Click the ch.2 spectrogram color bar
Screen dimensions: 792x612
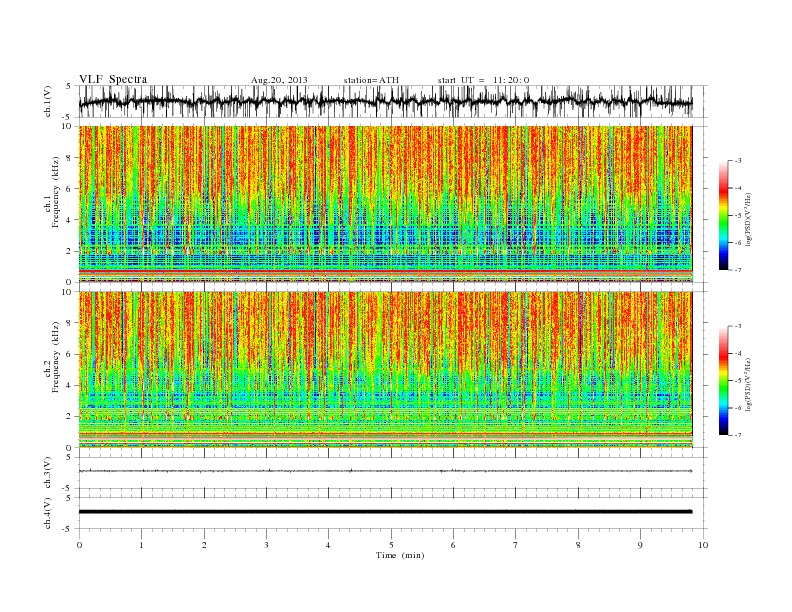pos(724,380)
